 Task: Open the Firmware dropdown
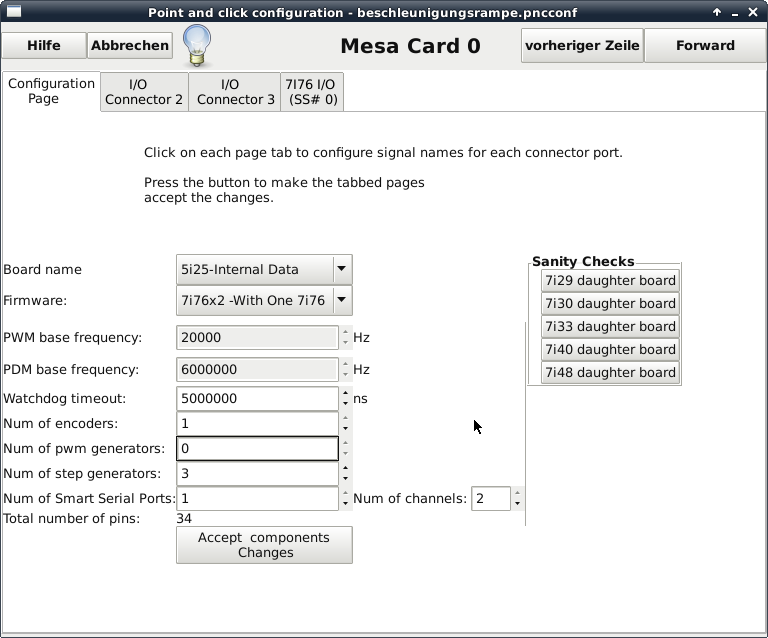coord(264,300)
